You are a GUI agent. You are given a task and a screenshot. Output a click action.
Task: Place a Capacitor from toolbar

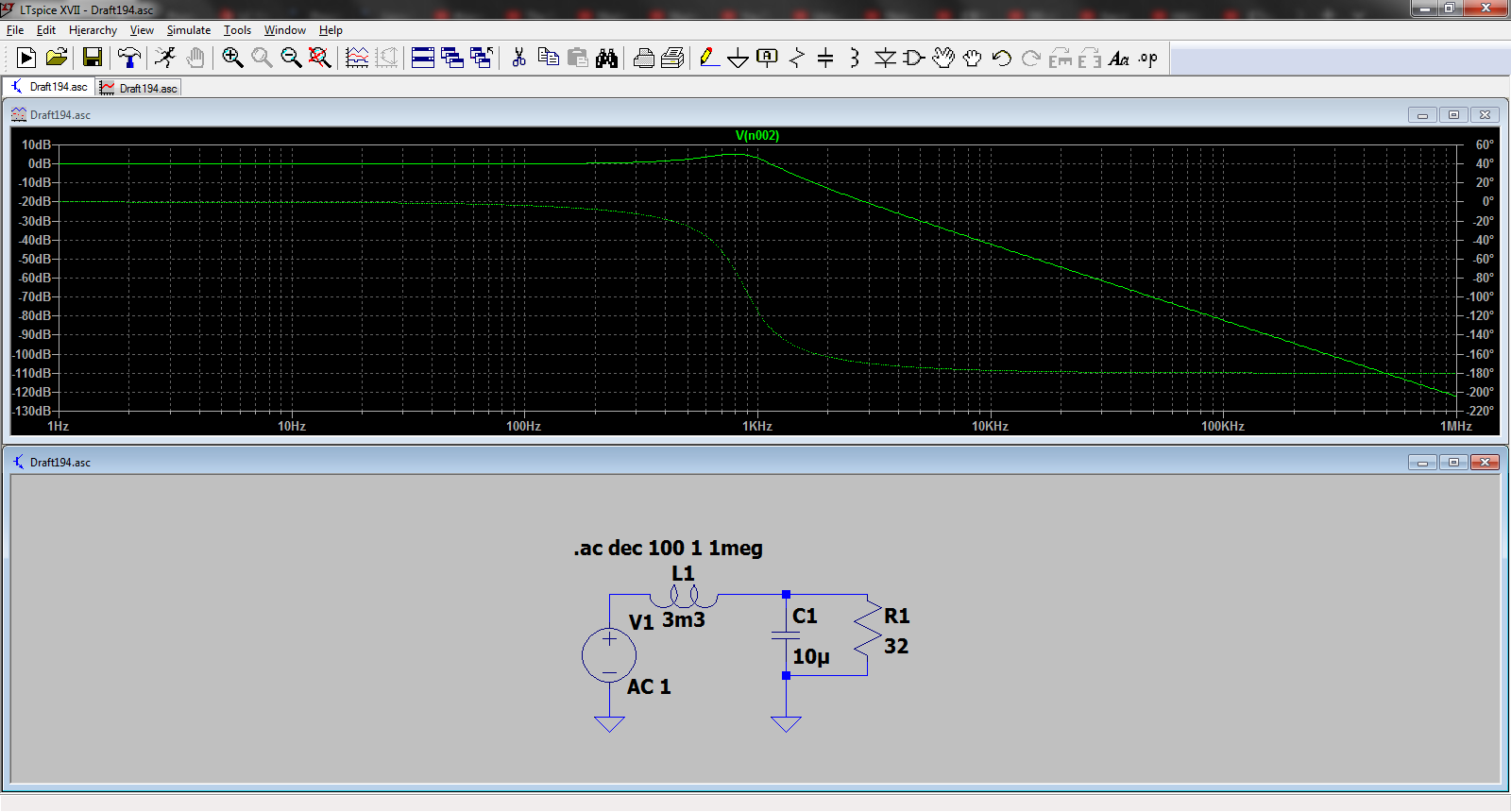point(825,58)
